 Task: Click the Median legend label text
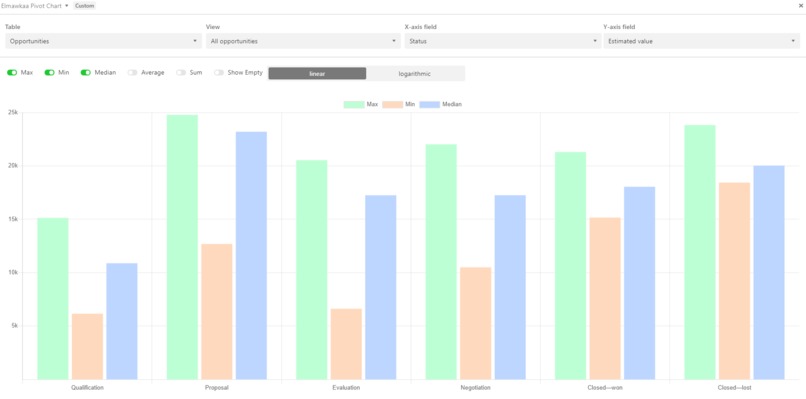point(452,104)
